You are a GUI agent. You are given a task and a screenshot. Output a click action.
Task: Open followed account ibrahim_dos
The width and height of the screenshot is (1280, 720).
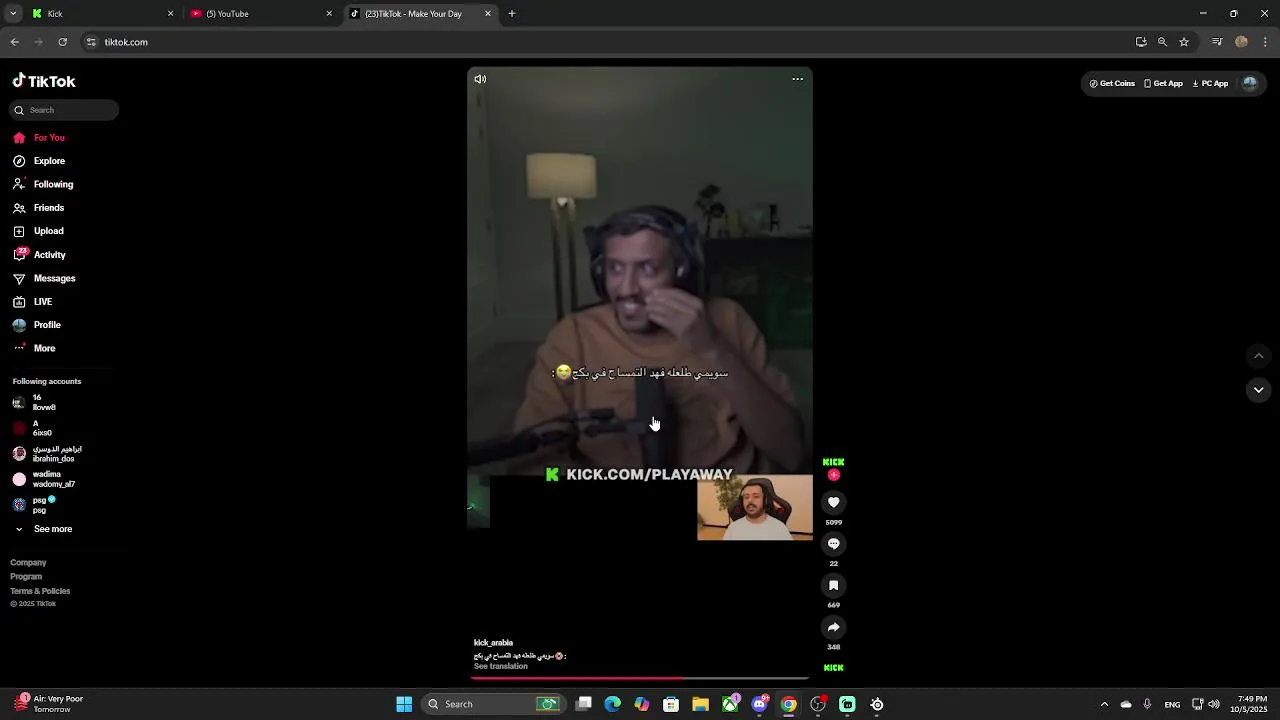47,454
